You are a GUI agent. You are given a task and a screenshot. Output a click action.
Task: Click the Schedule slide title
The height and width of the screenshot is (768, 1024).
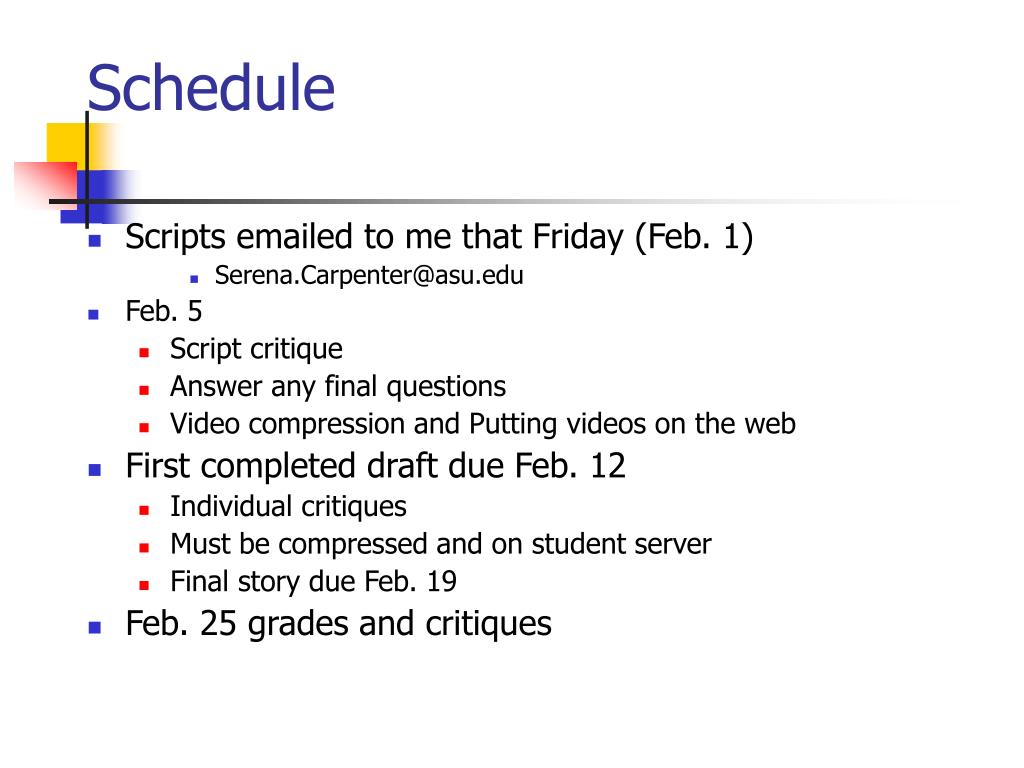(x=211, y=88)
